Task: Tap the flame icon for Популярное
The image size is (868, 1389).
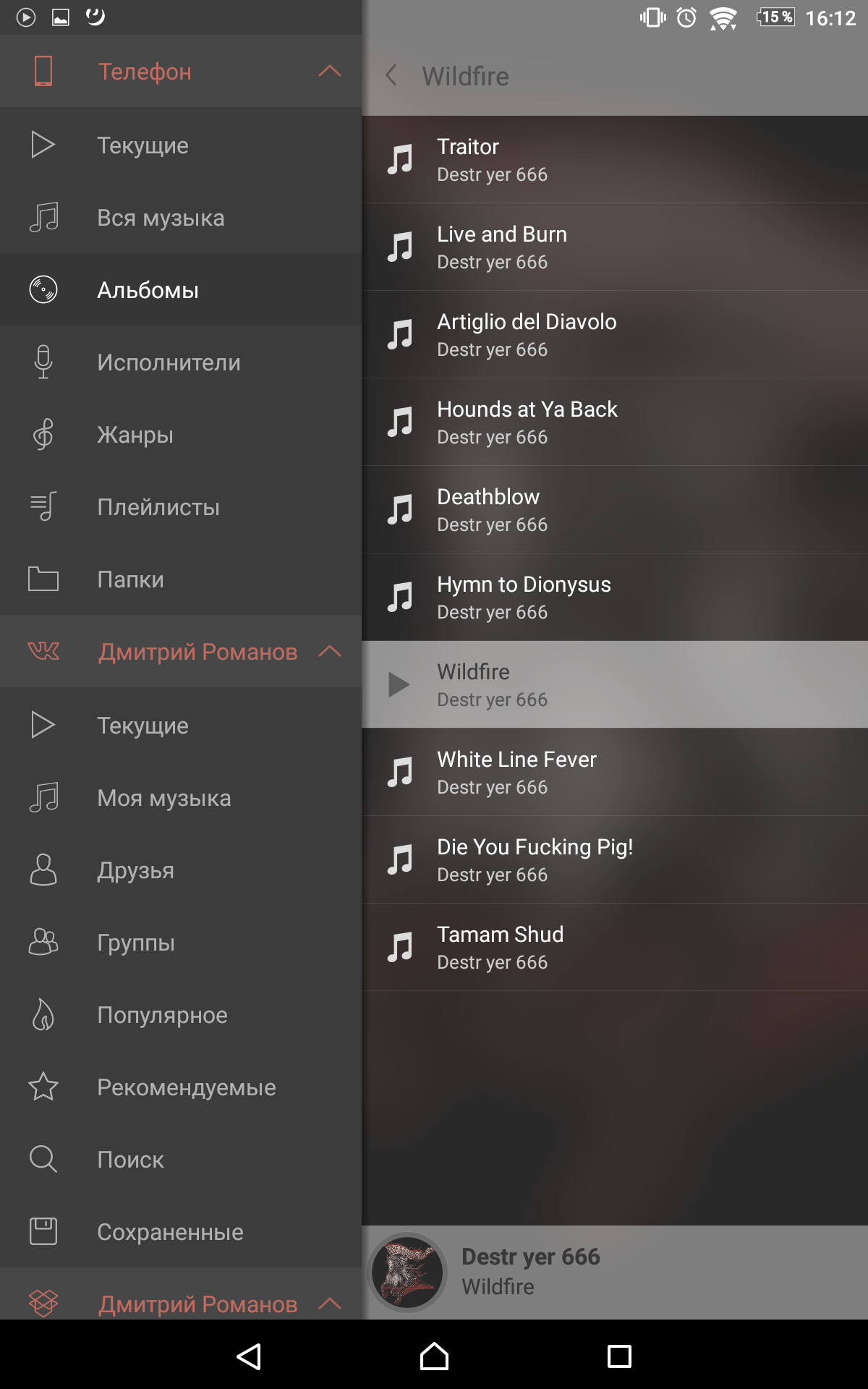Action: coord(43,1014)
